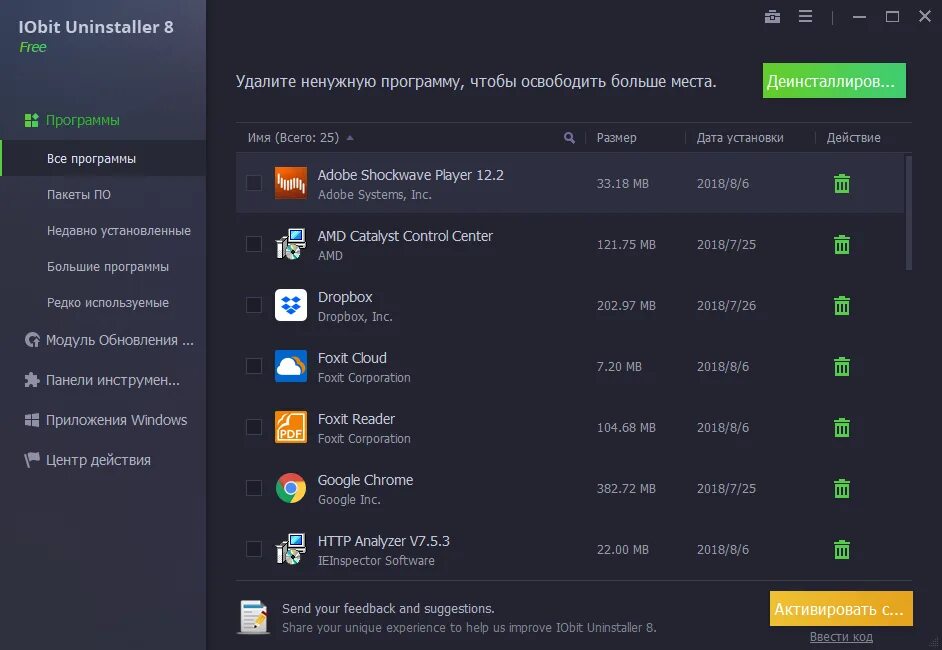This screenshot has height=650, width=942.
Task: Delete Adobe Shockwave Player with trash icon
Action: point(842,183)
